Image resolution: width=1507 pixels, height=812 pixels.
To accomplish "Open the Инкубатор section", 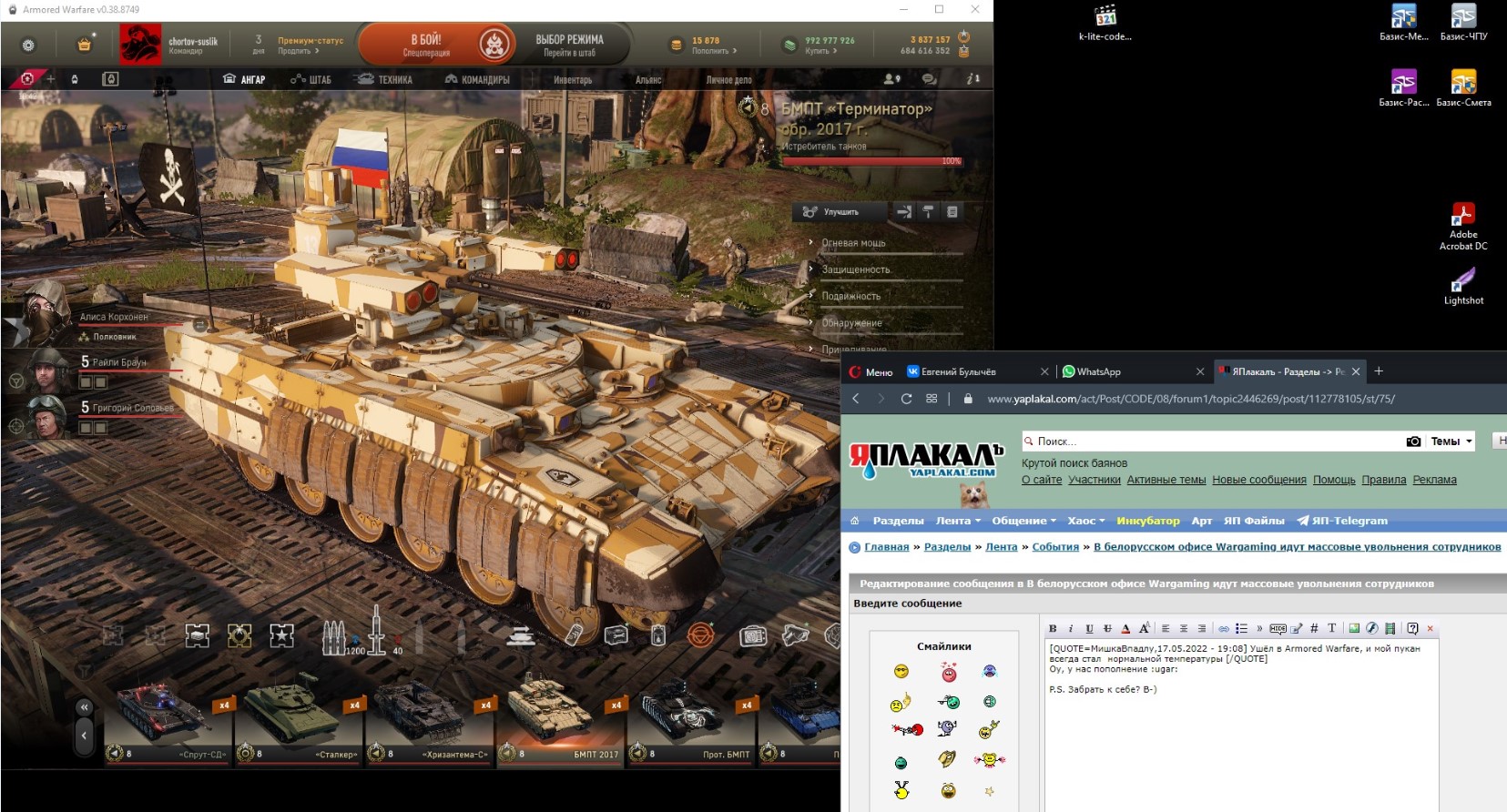I will 1148,521.
